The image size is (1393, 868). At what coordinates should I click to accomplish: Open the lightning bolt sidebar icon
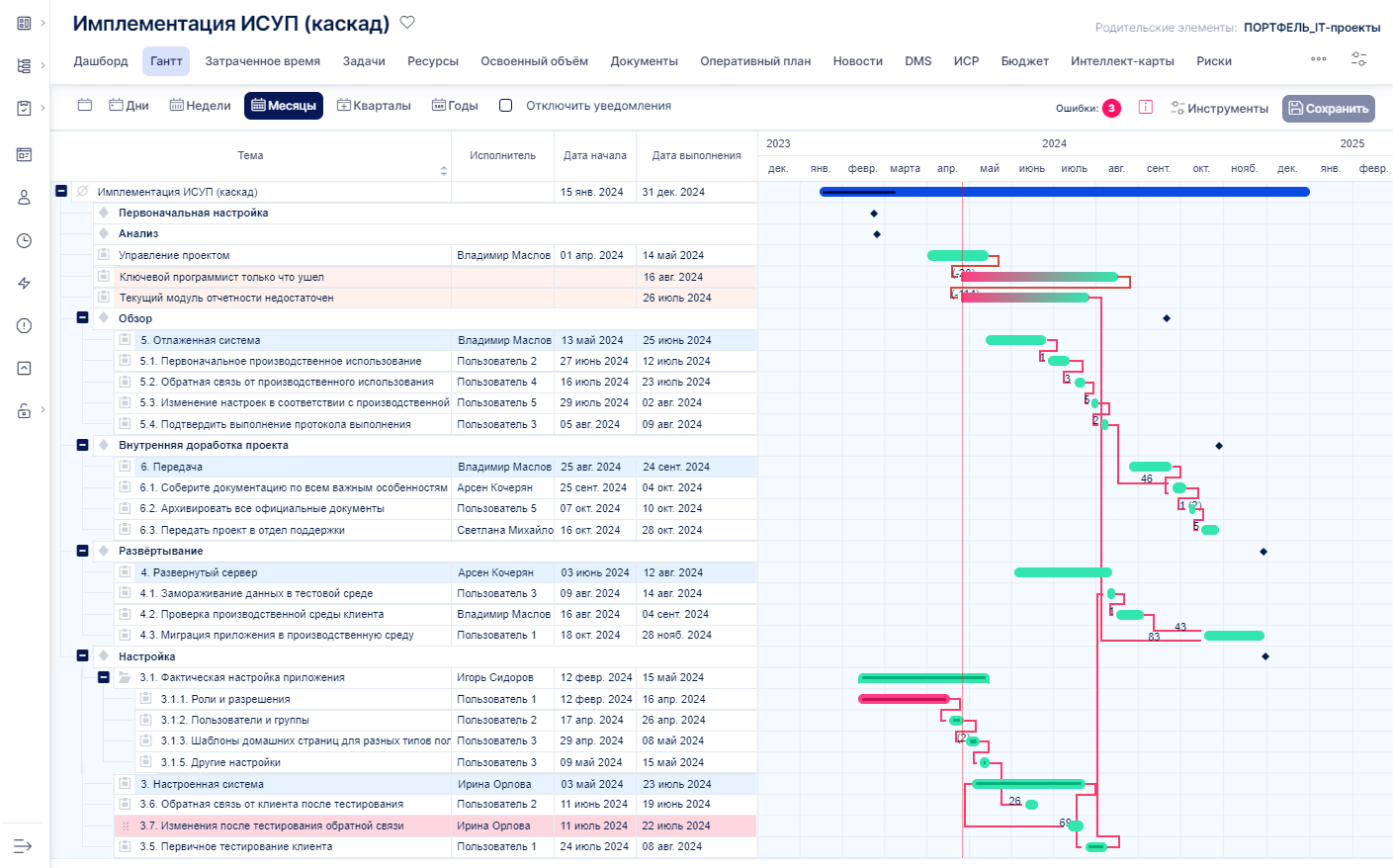(x=24, y=283)
